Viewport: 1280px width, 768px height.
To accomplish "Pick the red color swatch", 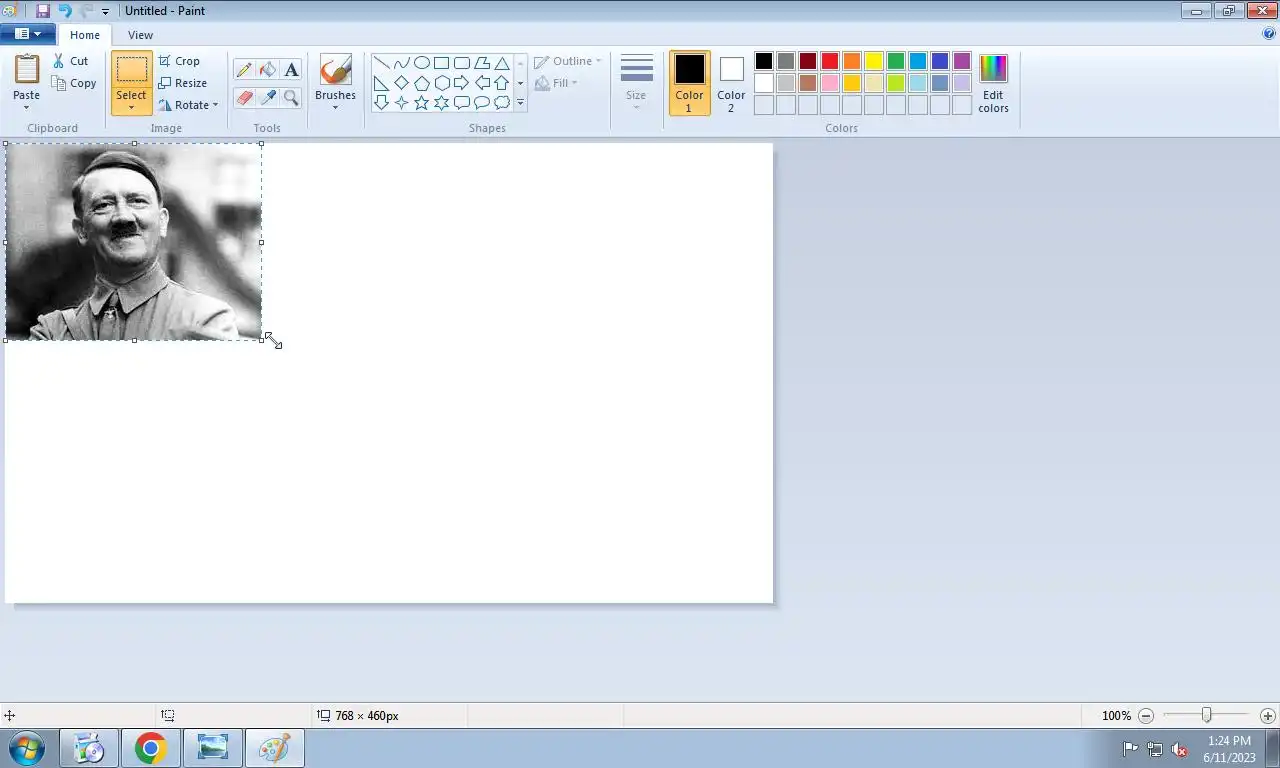I will point(830,61).
